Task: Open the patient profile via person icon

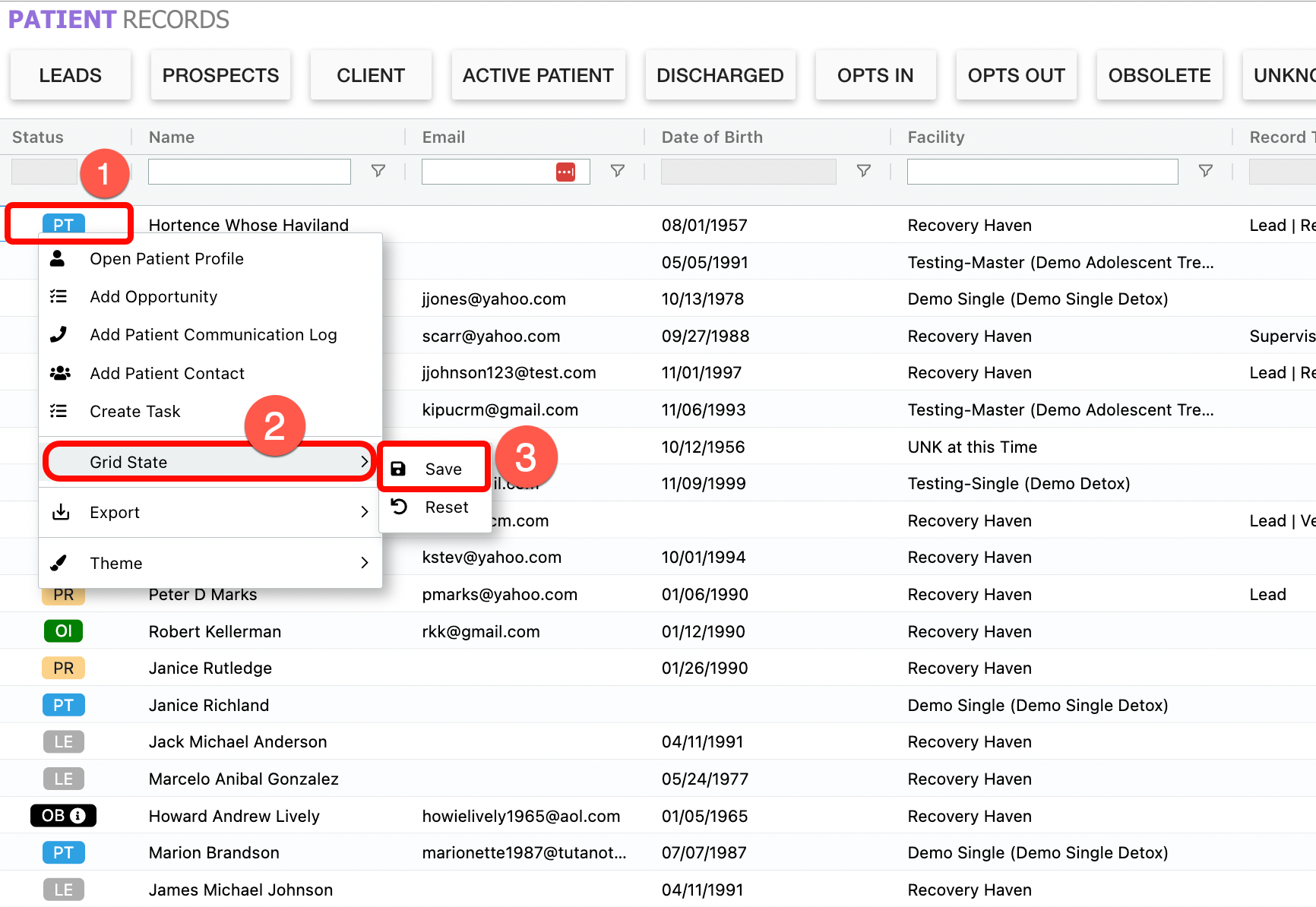Action: (59, 258)
